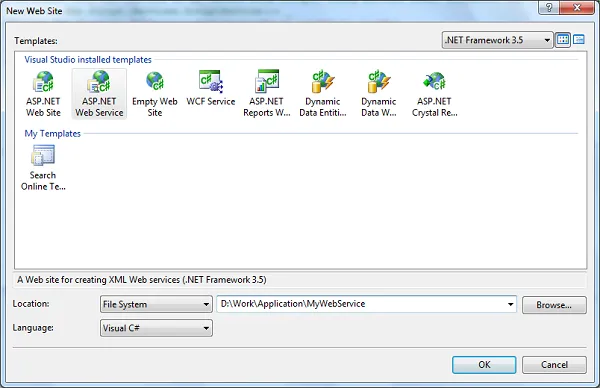
Task: Click the 'Templates:' label
Action: [x=36, y=41]
